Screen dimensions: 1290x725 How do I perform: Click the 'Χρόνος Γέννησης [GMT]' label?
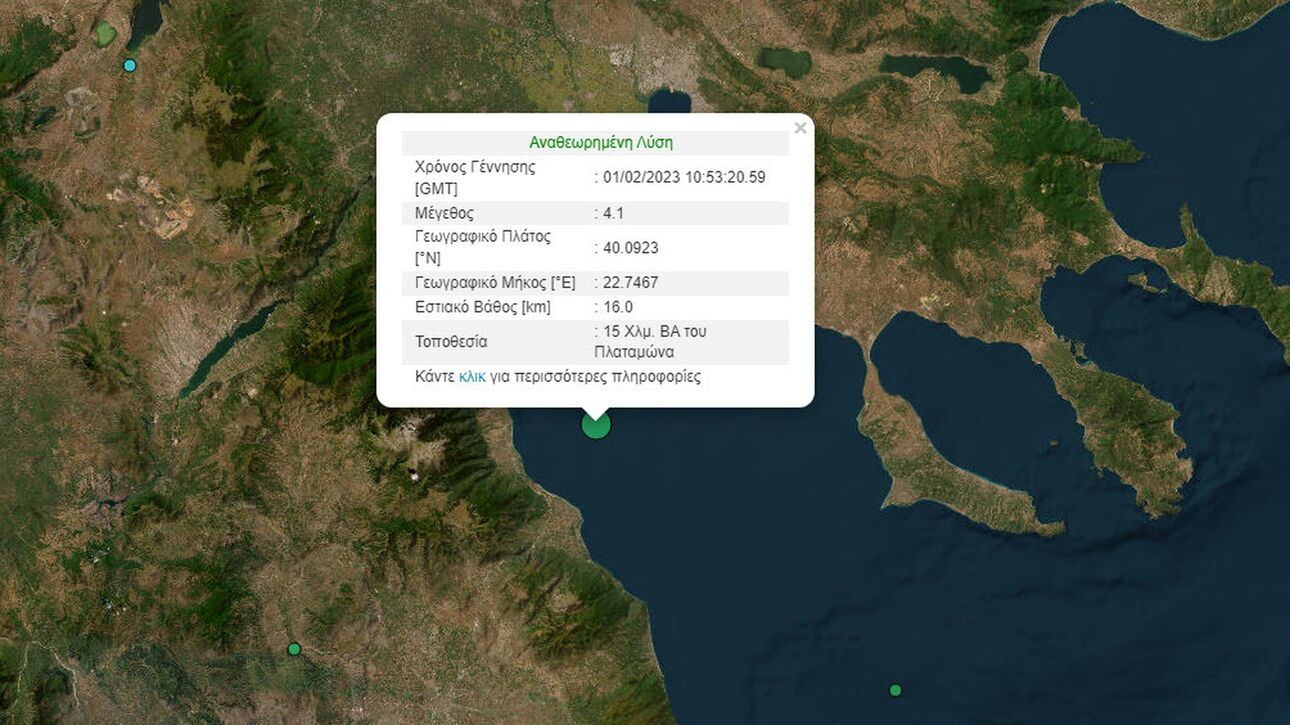pos(475,177)
